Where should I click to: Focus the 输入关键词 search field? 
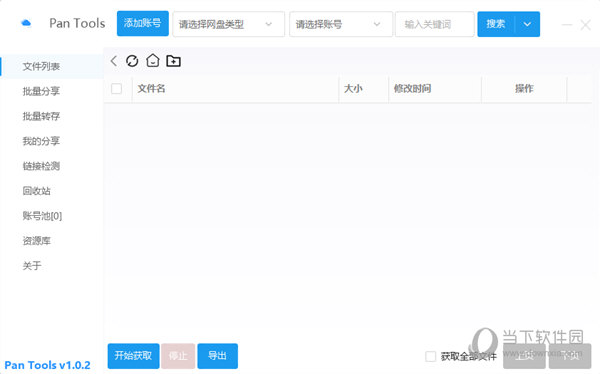tap(435, 24)
